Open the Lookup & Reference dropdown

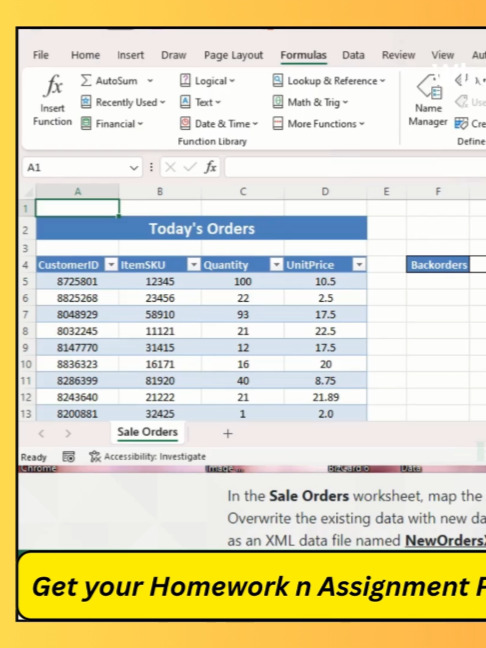pyautogui.click(x=329, y=81)
